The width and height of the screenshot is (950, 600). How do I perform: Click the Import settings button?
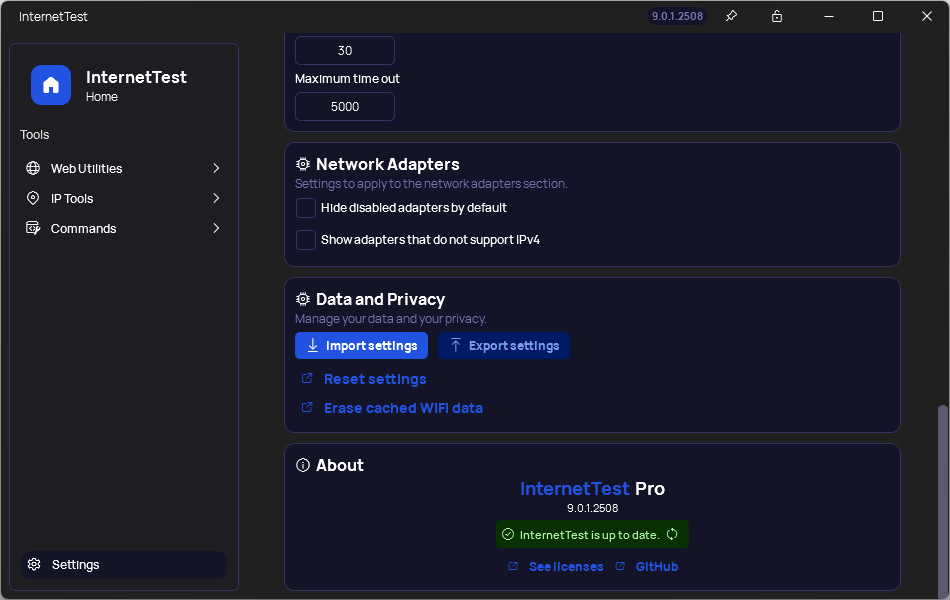tap(361, 345)
